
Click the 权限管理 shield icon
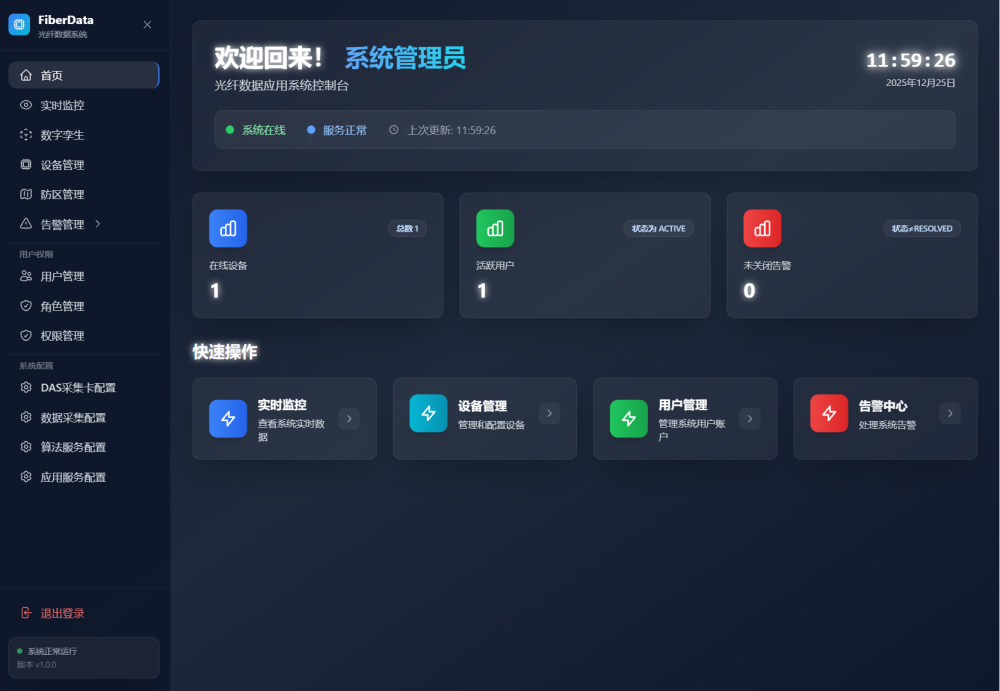coord(26,336)
